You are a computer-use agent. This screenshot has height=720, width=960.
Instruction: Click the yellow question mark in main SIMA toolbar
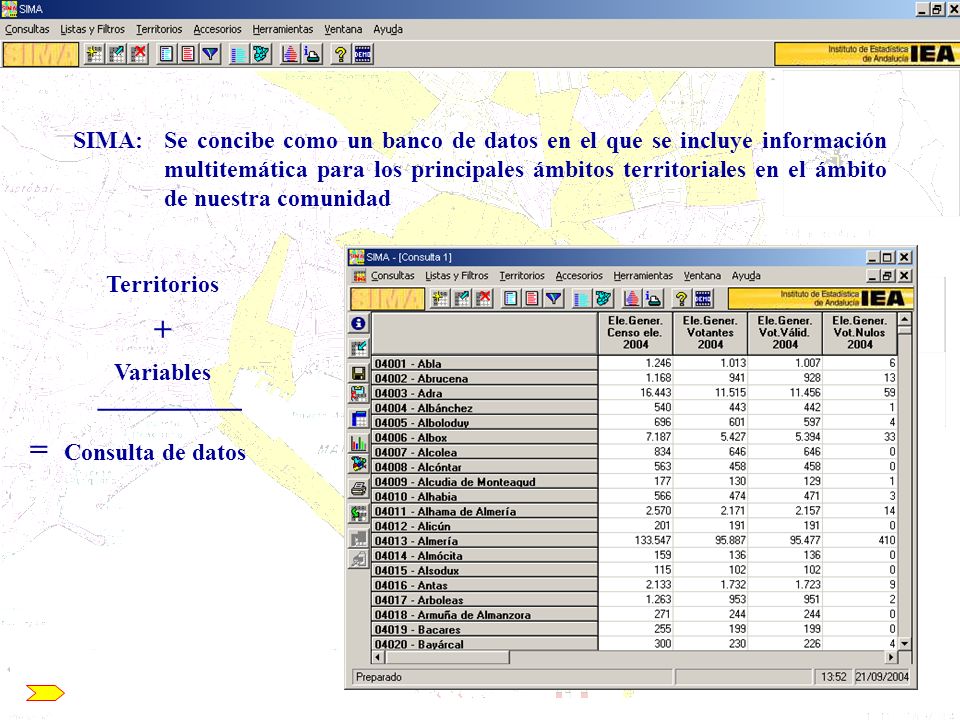pyautogui.click(x=340, y=54)
